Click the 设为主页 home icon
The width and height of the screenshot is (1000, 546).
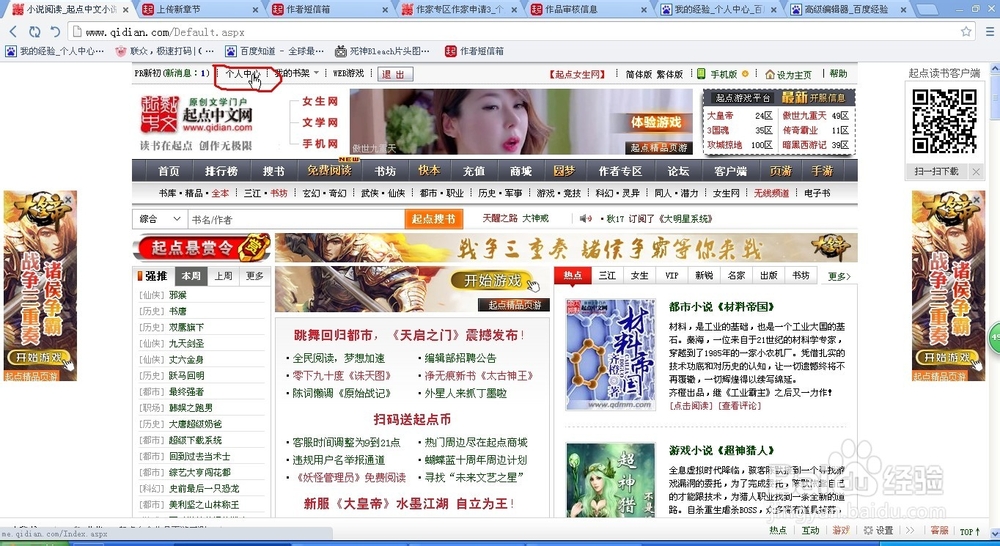pyautogui.click(x=770, y=75)
